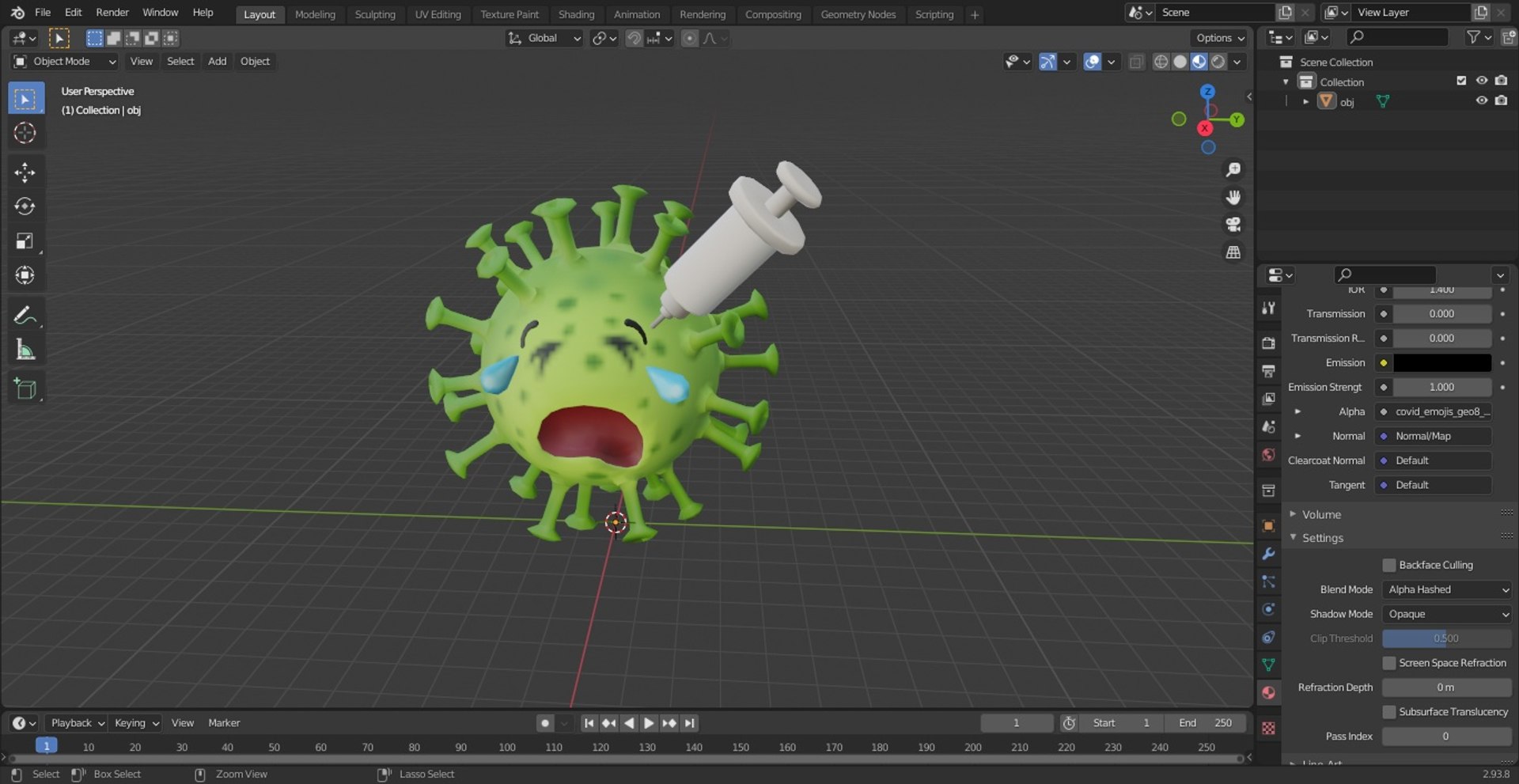
Task: Enable Subsurface Translucency checkbox
Action: pos(1389,712)
